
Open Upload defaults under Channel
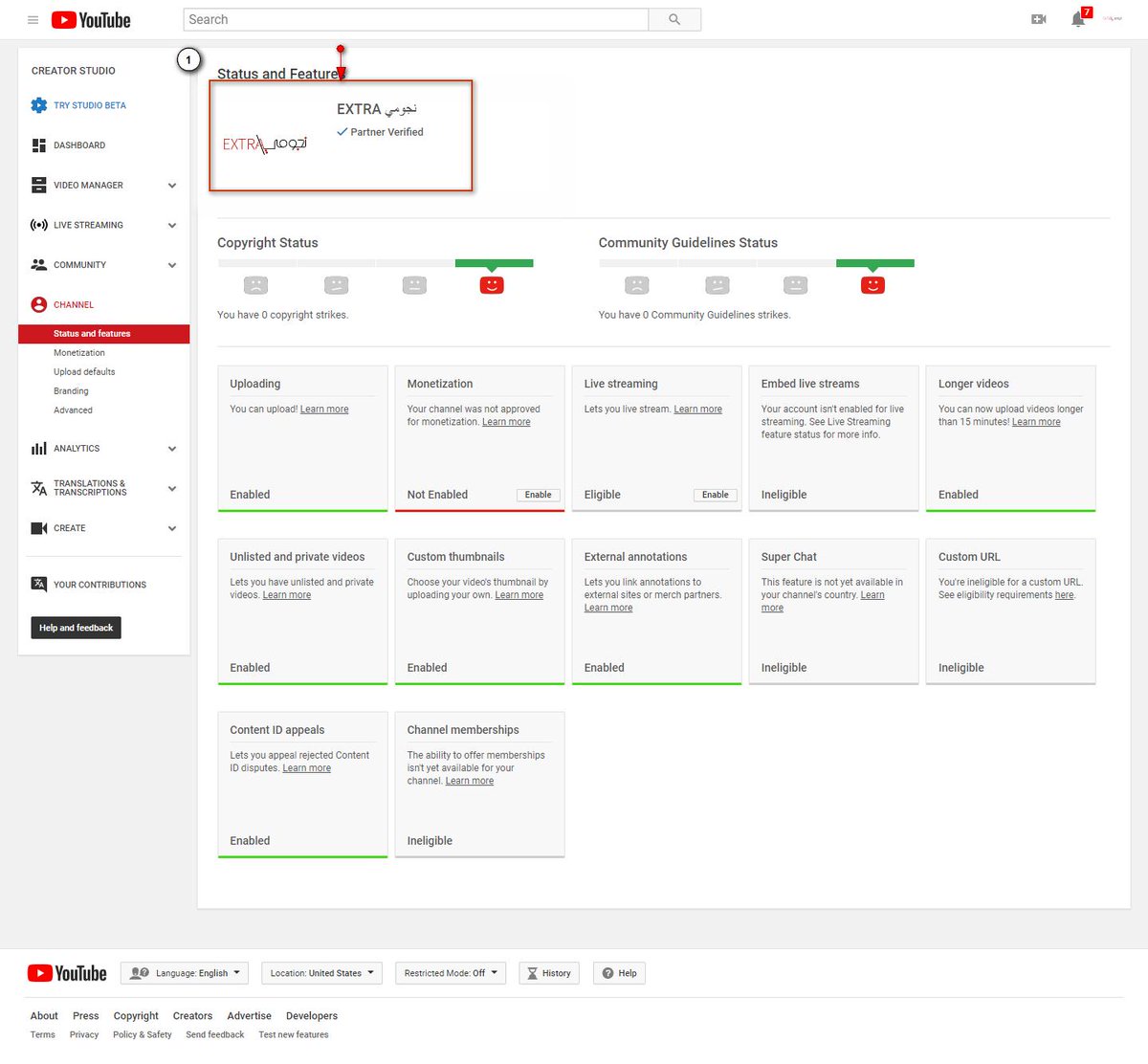(x=84, y=372)
